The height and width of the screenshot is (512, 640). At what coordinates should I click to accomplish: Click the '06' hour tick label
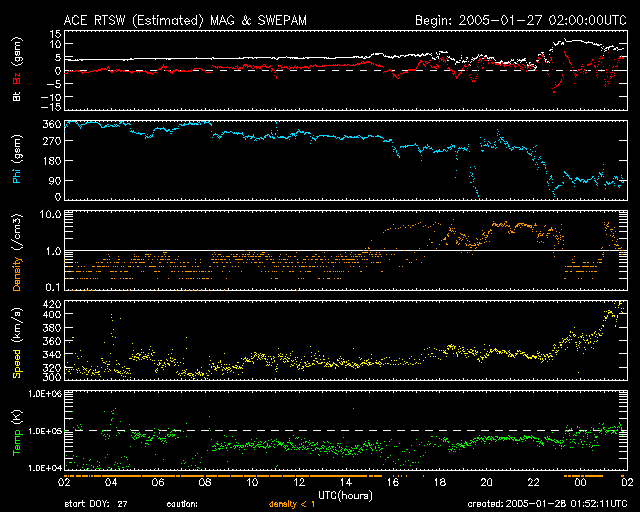coord(158,483)
